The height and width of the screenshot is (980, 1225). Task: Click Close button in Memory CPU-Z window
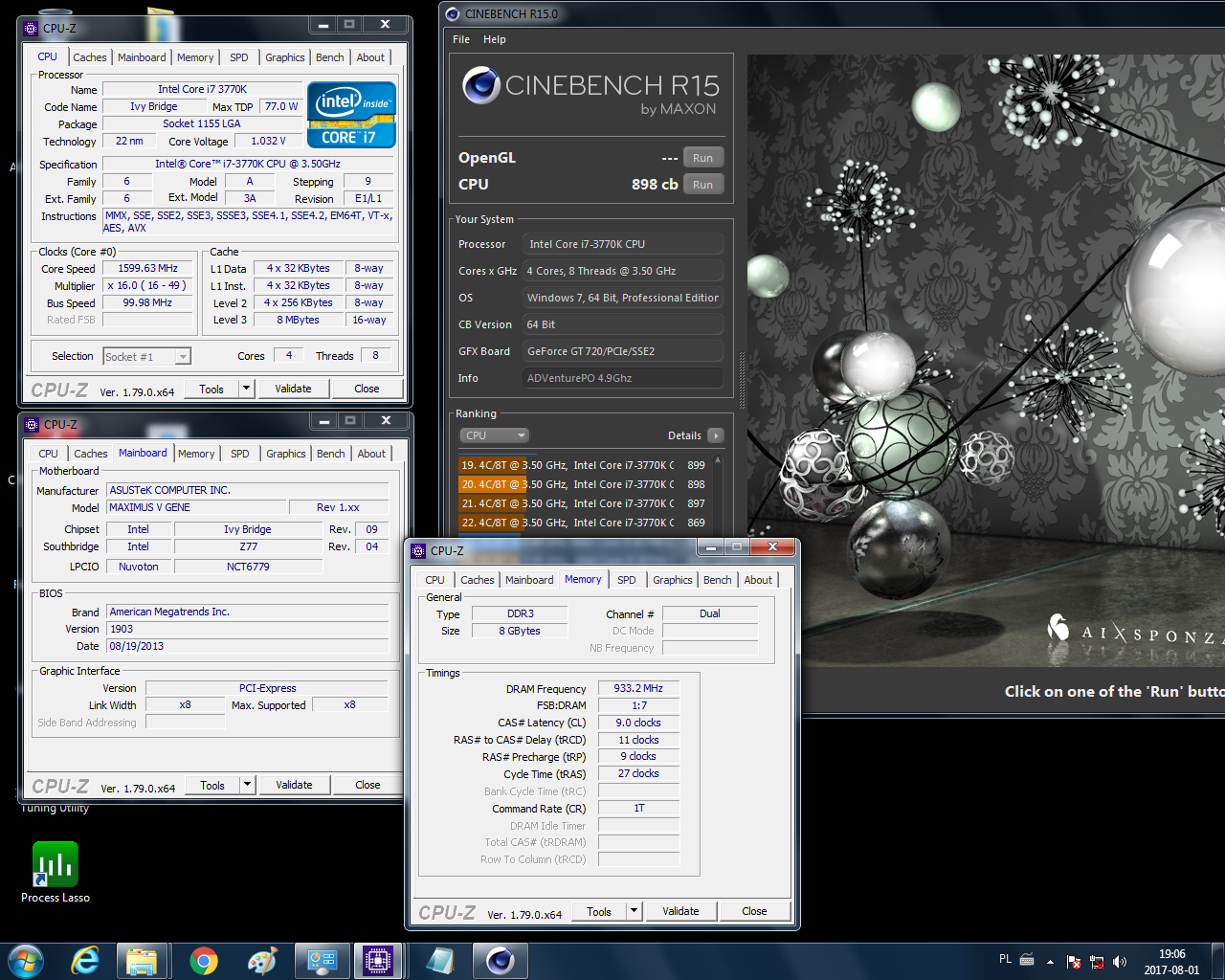754,911
